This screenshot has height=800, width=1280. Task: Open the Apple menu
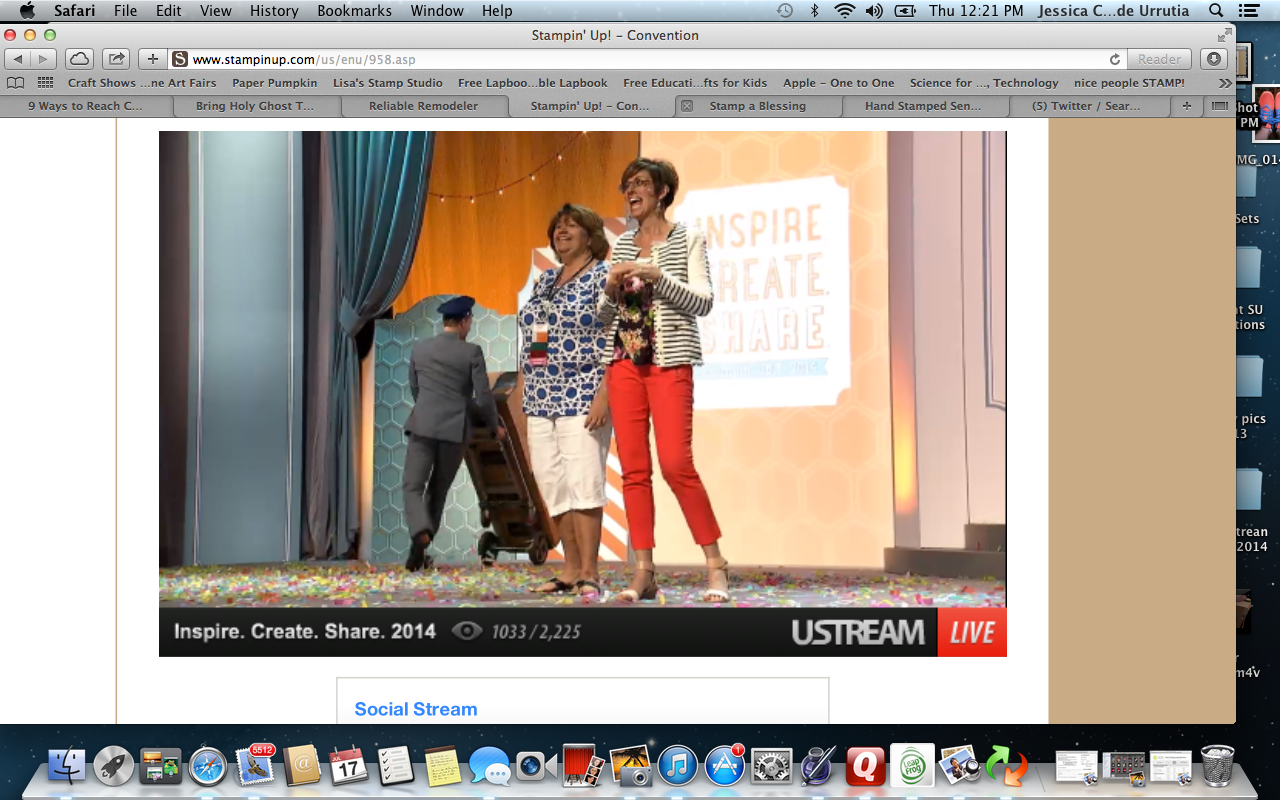(27, 11)
